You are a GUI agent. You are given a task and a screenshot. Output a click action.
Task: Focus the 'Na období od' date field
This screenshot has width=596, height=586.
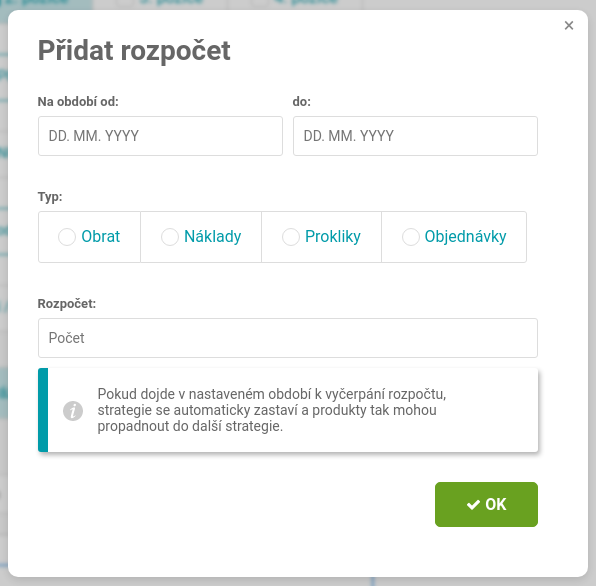(160, 136)
